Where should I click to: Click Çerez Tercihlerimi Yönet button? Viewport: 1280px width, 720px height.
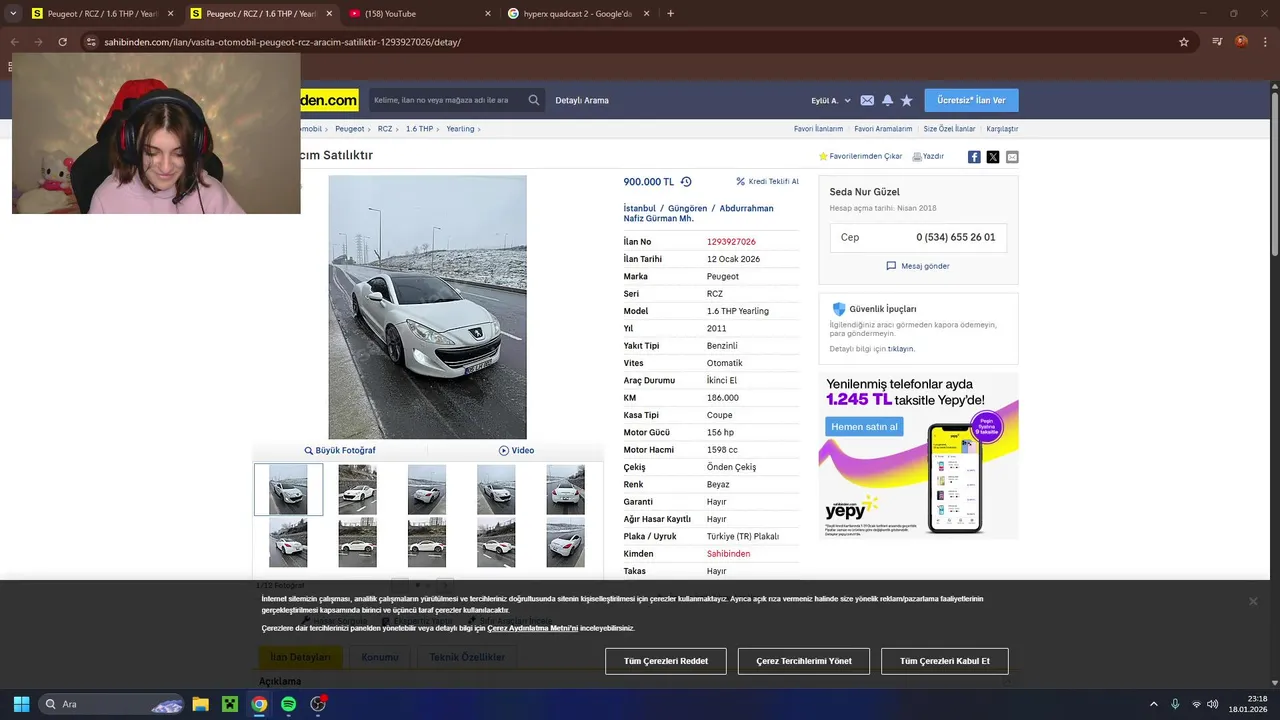804,661
